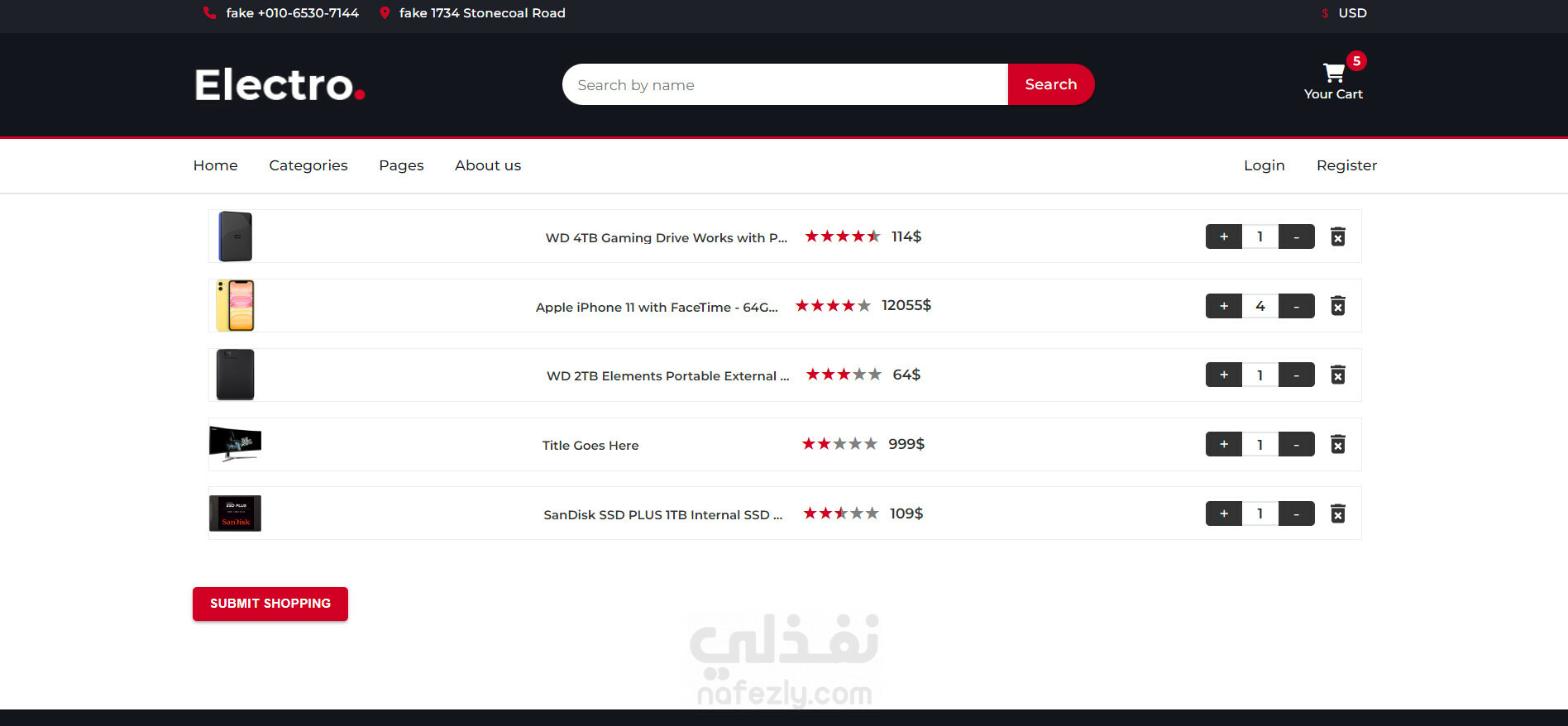Click the location pin icon beside Stonecoal Road
Image resolution: width=1568 pixels, height=726 pixels.
click(x=385, y=13)
